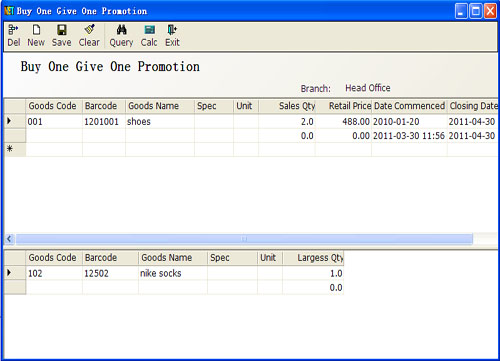
Task: Select row marker for nike socks gift
Action: click(x=15, y=273)
